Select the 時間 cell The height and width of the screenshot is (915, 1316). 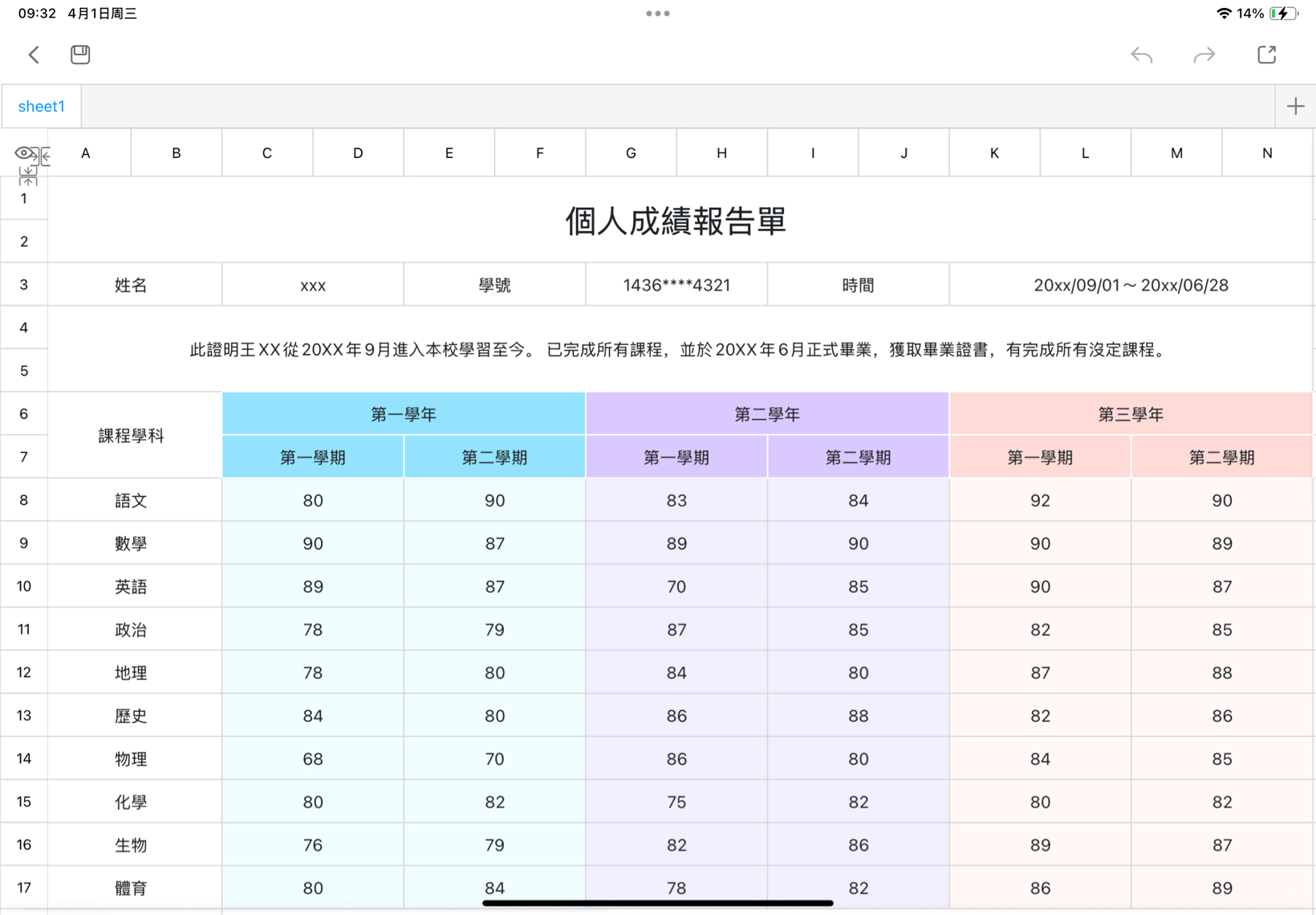pyautogui.click(x=858, y=284)
